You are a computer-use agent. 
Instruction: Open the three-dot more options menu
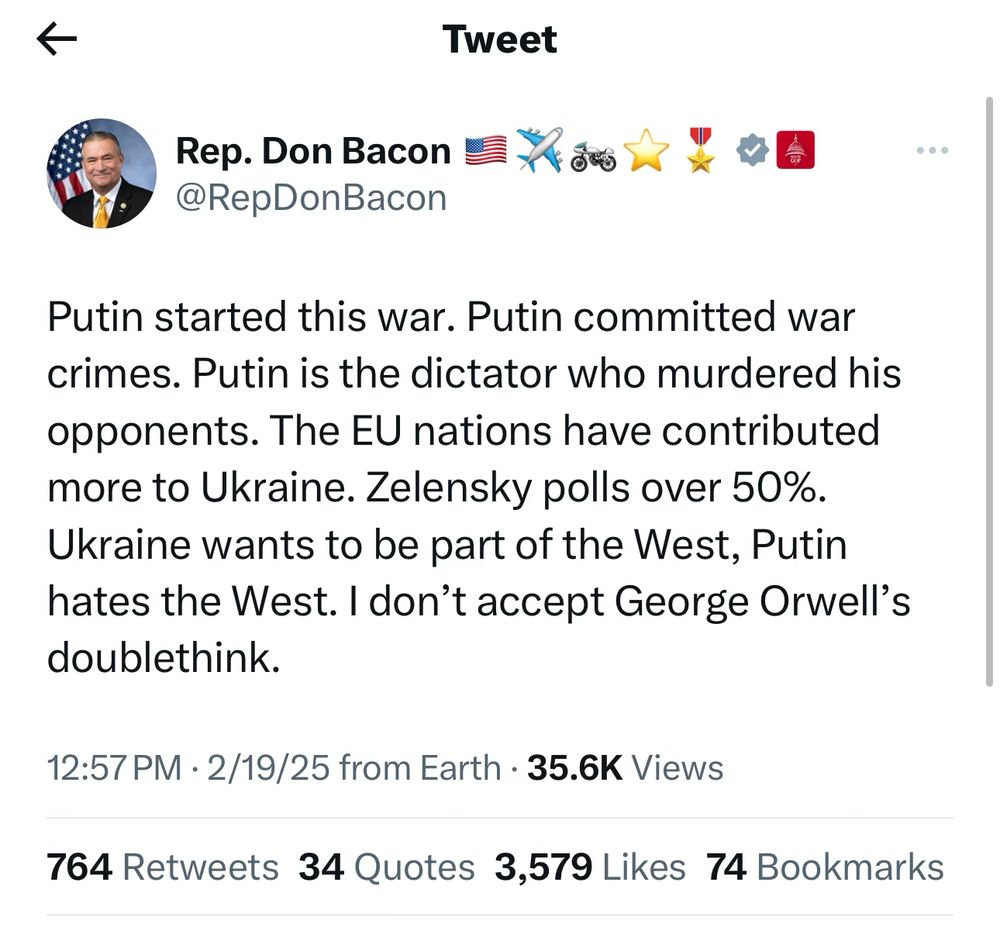[x=931, y=151]
